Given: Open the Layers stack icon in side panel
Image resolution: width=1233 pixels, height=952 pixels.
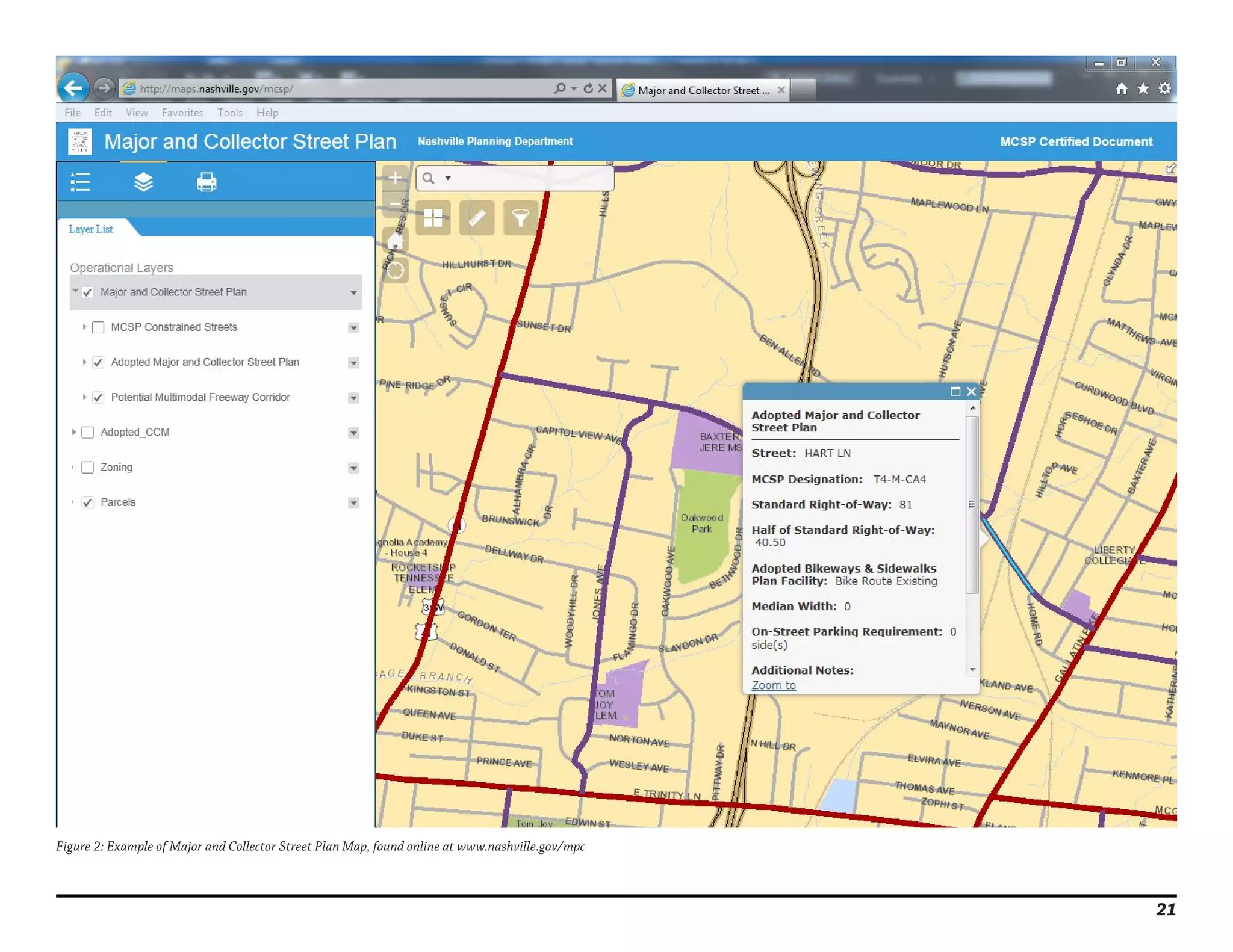Looking at the screenshot, I should pyautogui.click(x=143, y=182).
